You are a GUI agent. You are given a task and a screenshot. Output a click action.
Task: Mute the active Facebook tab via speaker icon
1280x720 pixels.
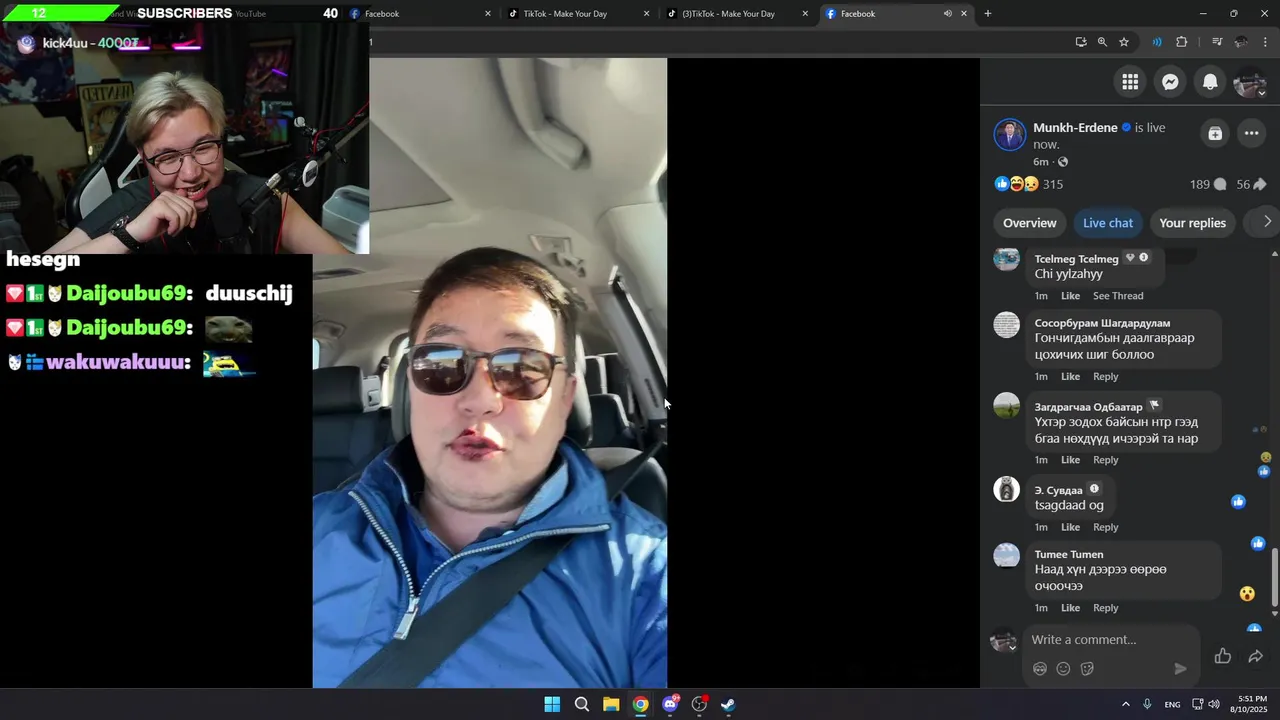(x=947, y=14)
